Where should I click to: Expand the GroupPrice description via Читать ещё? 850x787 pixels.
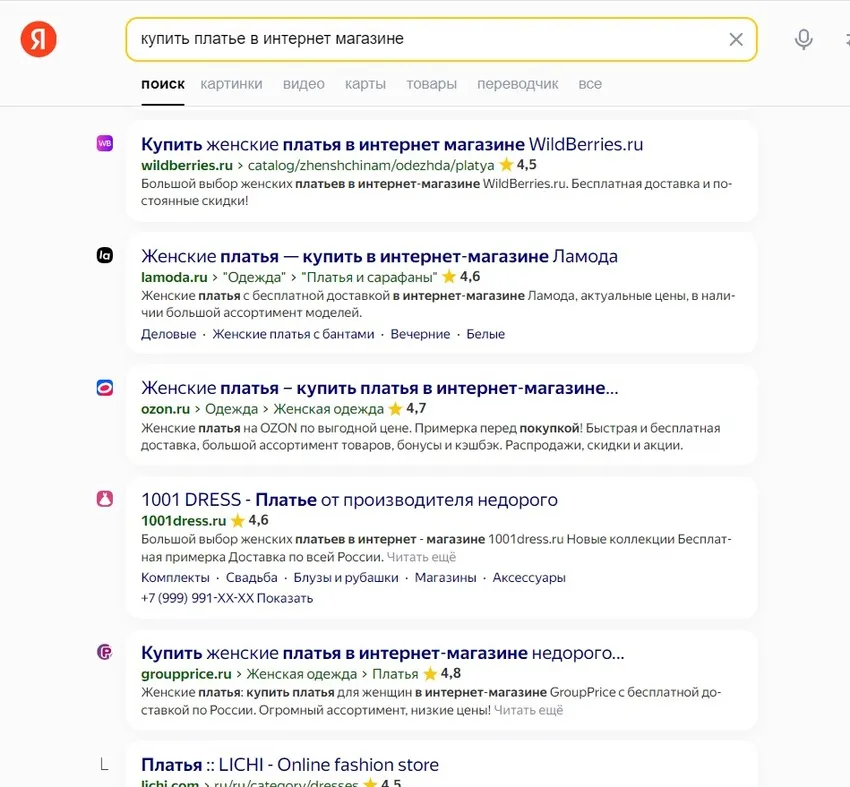point(528,709)
